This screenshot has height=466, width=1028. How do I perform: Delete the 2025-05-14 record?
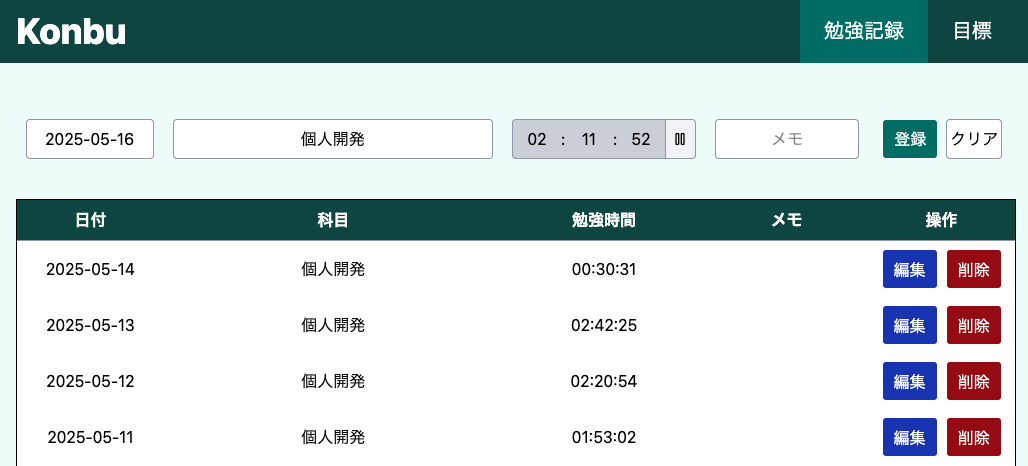point(974,269)
